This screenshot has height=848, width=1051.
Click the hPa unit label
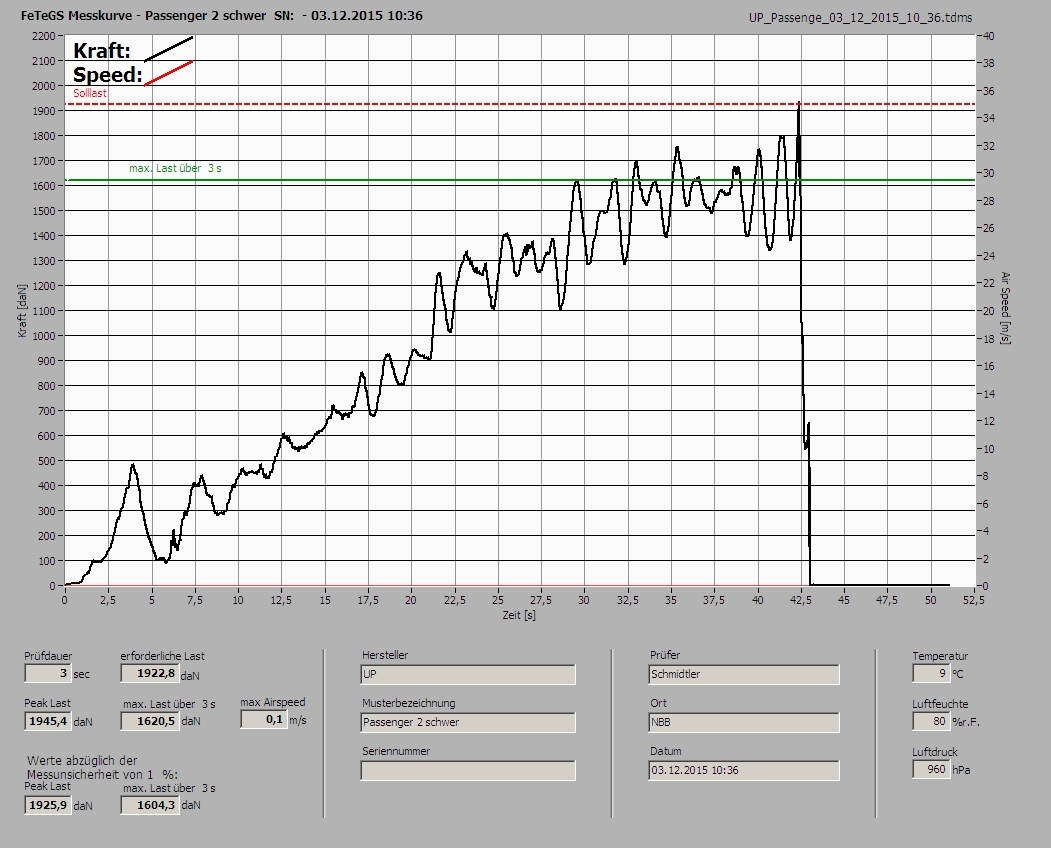coord(961,770)
